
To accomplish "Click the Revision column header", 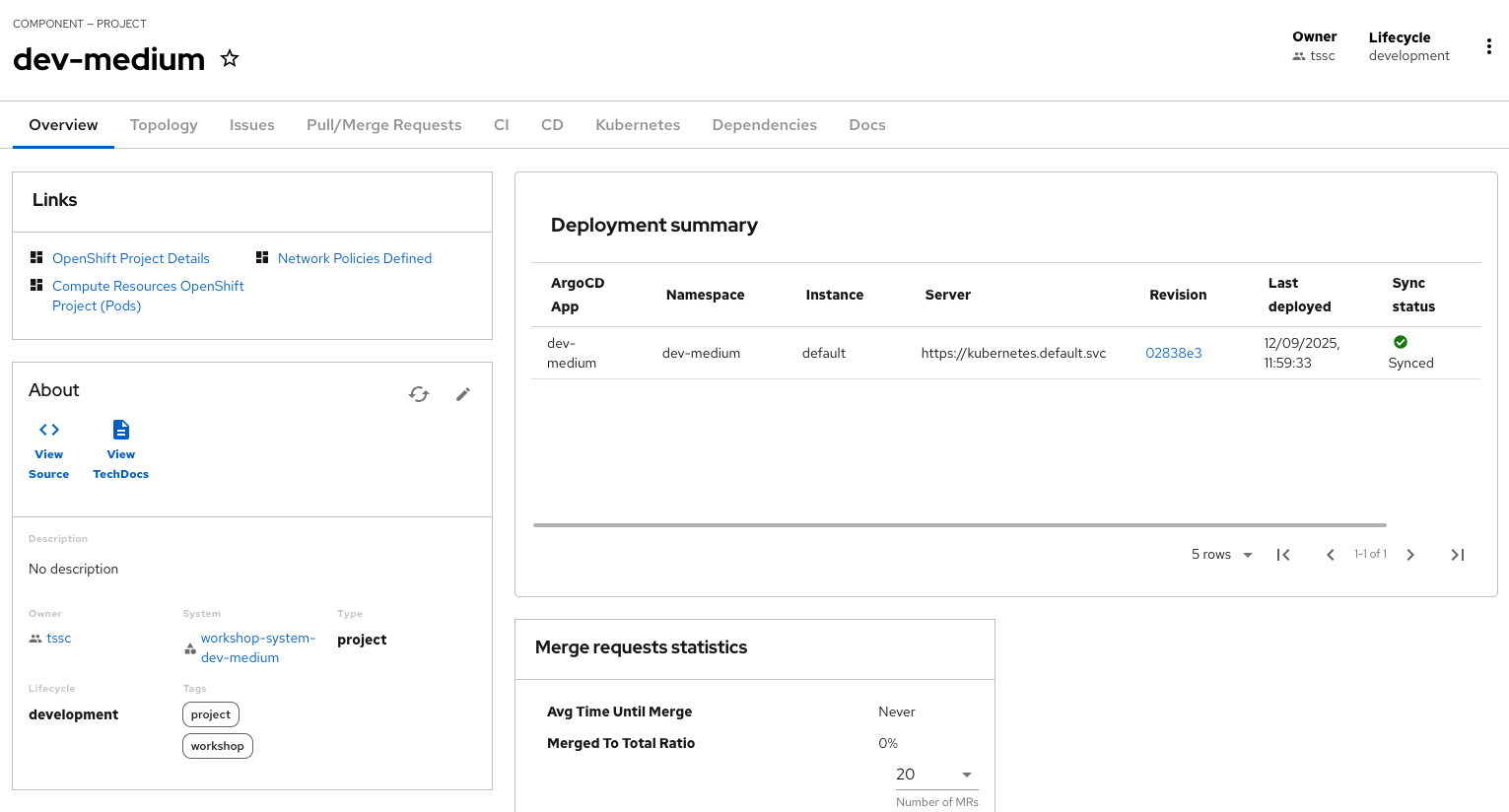I will click(x=1178, y=295).
